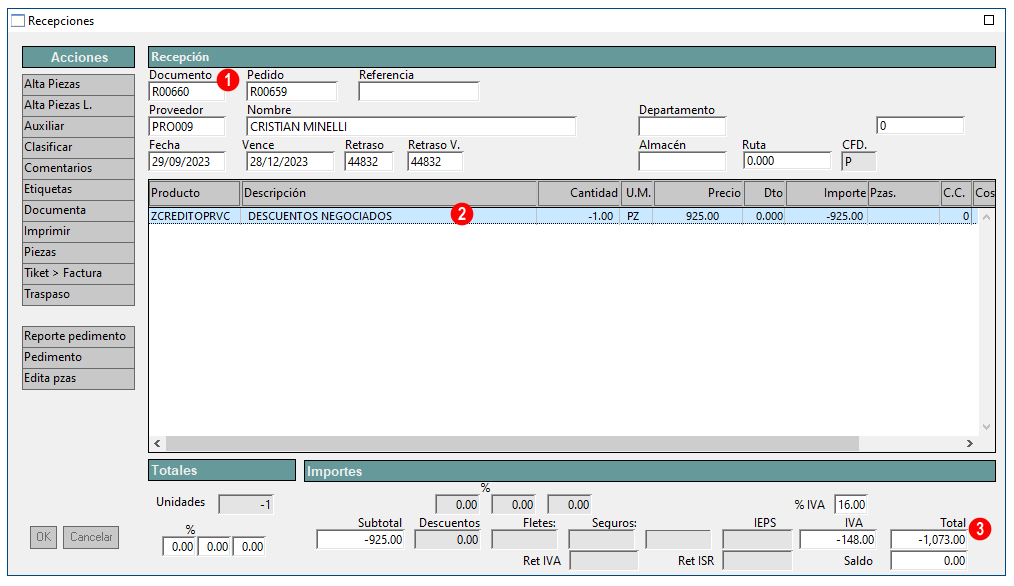The height and width of the screenshot is (586, 1014).
Task: Click the PZ unit cell
Action: (637, 216)
